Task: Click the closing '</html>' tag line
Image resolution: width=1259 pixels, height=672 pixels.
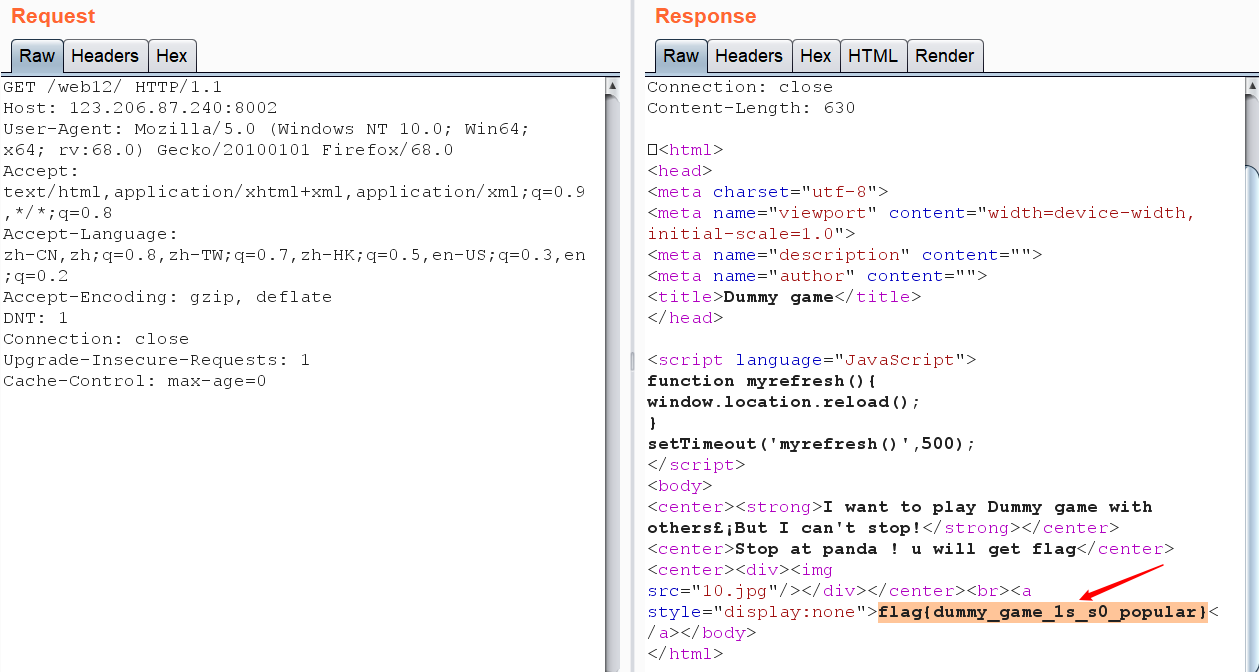Action: (685, 654)
